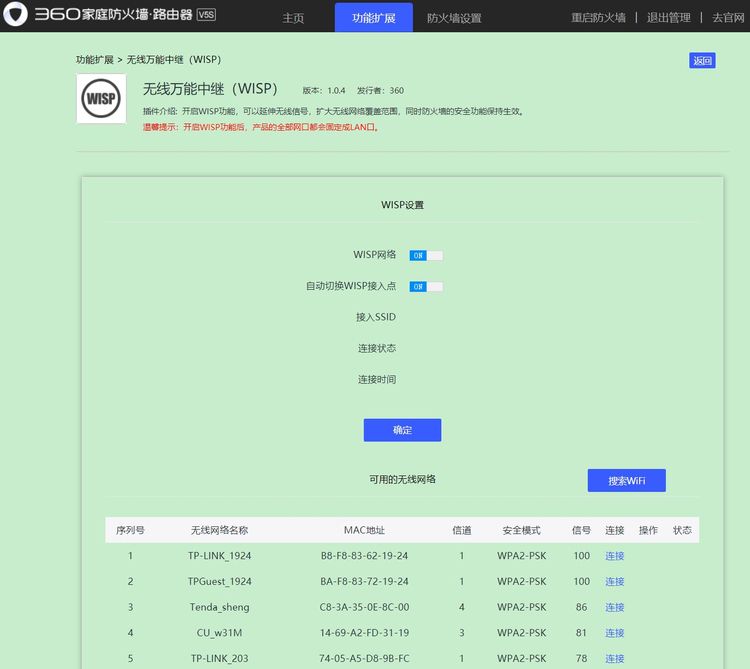Open 去官网 link
Image resolution: width=750 pixels, height=669 pixels.
(728, 18)
